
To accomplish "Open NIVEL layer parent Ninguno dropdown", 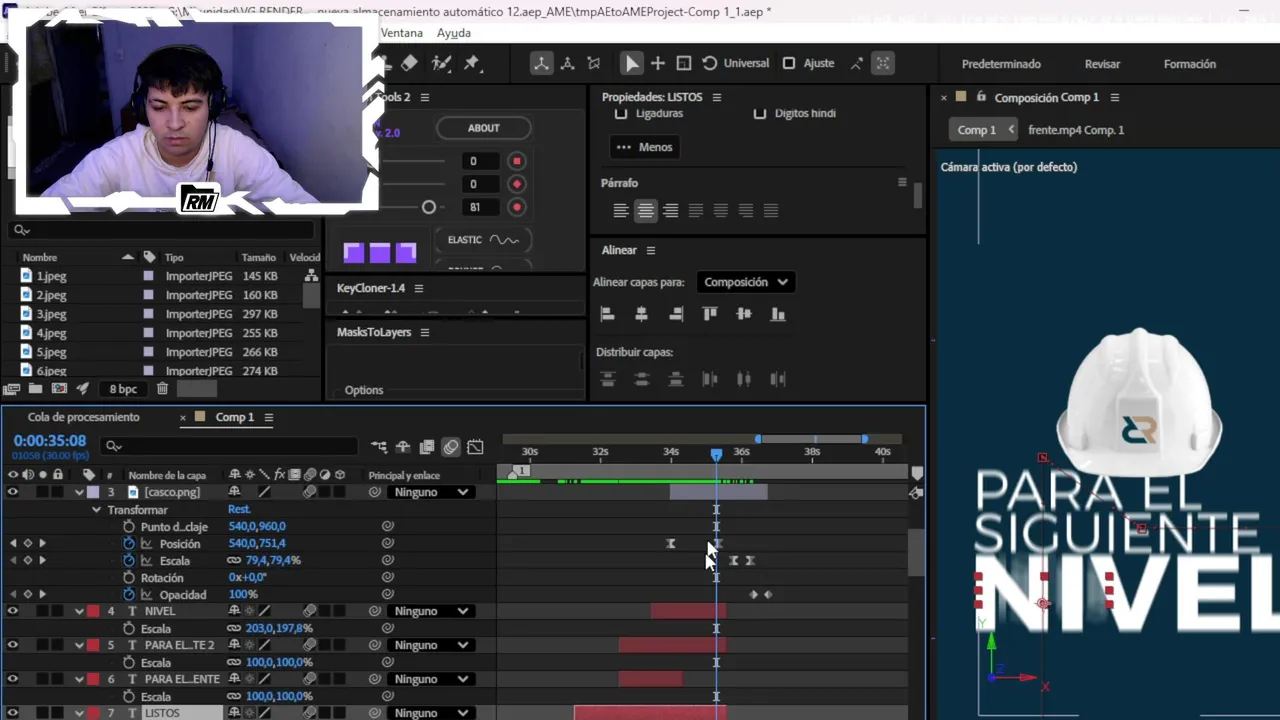I will point(431,611).
